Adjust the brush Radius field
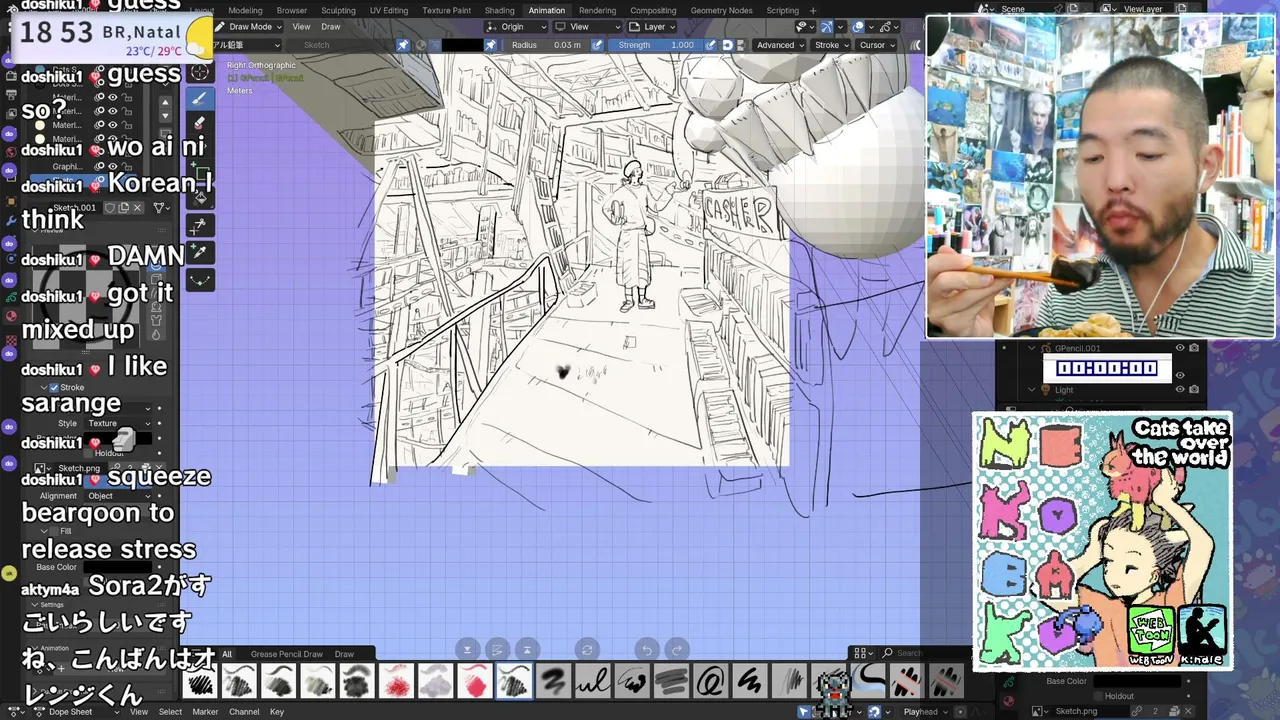The image size is (1280, 720). coord(547,45)
